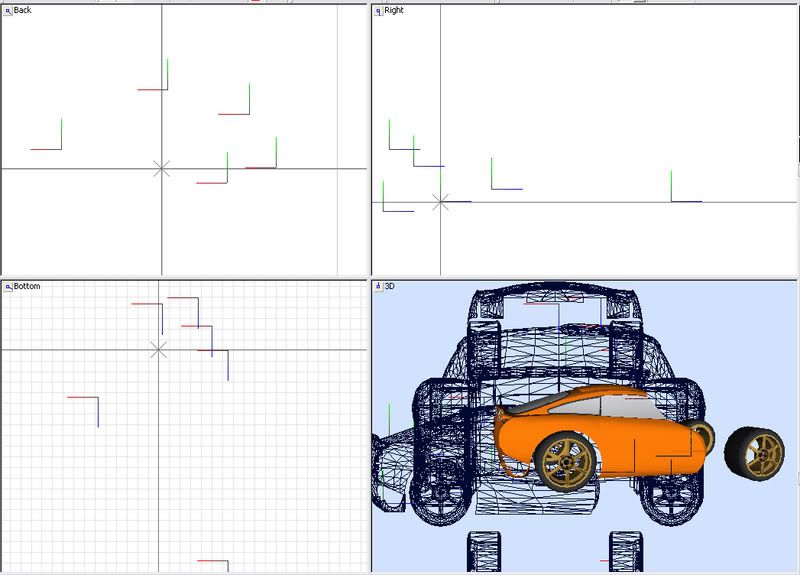
Task: Click the origin crosshair in Bottom view
Action: point(158,349)
